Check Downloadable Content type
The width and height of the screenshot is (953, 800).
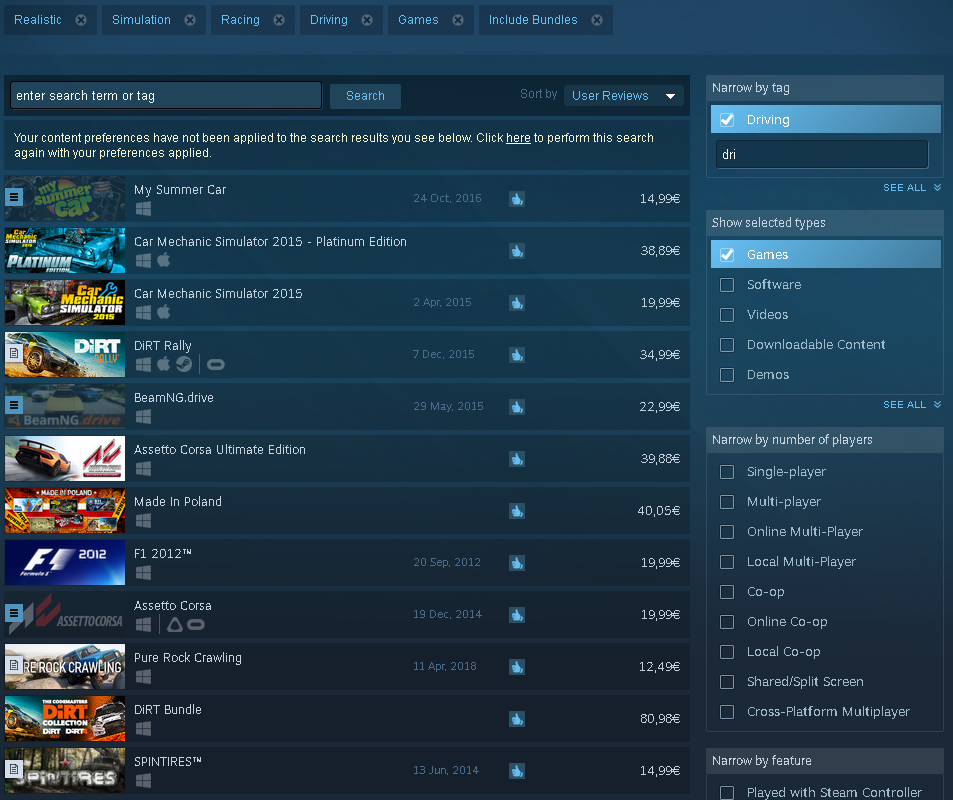(727, 345)
